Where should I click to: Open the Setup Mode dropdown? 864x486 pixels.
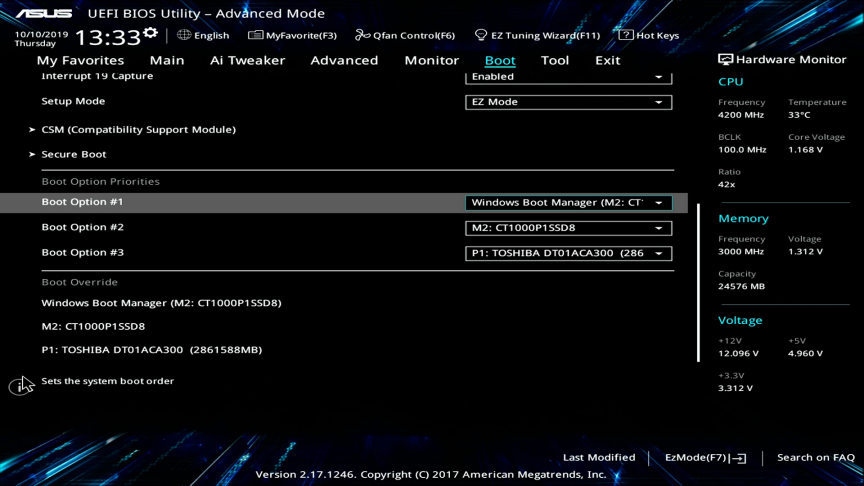click(569, 102)
